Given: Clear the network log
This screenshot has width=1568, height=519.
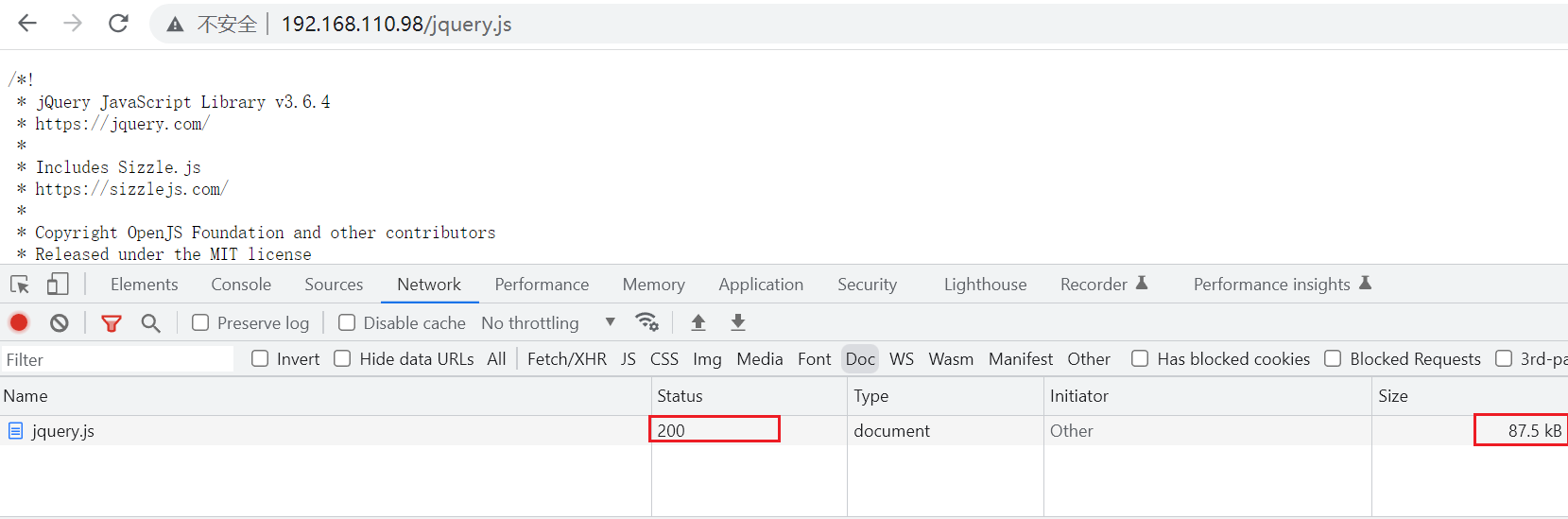Looking at the screenshot, I should [x=60, y=323].
